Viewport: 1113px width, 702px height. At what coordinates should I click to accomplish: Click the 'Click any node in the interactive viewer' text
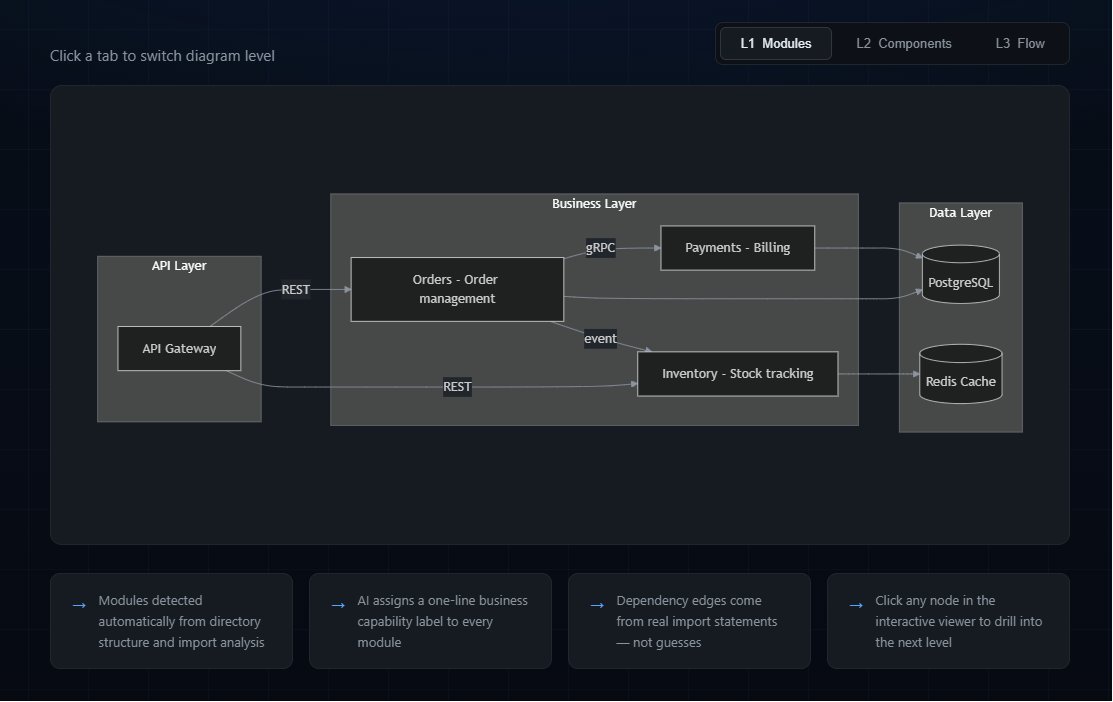coord(958,621)
